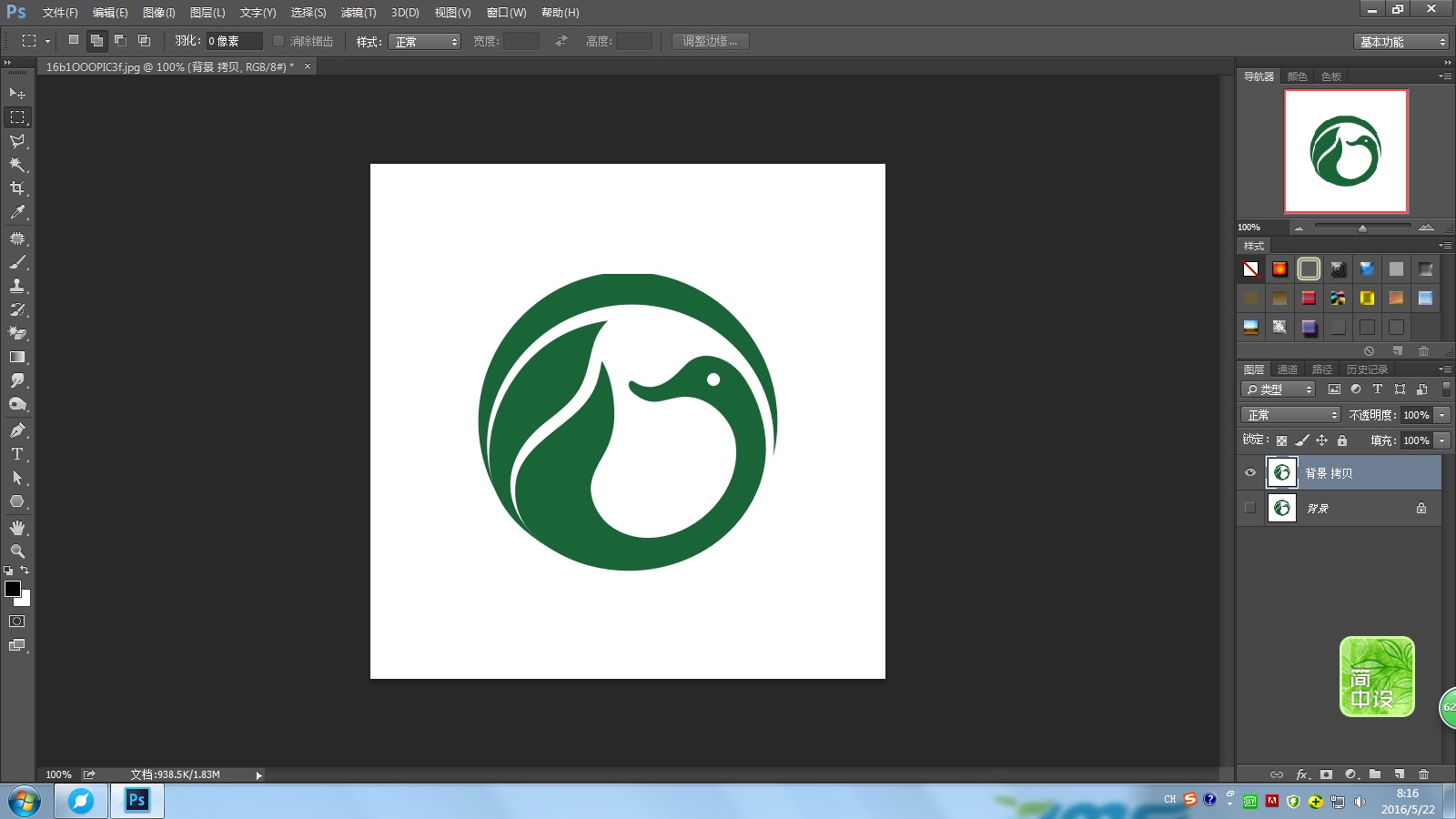The image size is (1456, 819).
Task: Click the delete layer trash icon
Action: 1423,774
